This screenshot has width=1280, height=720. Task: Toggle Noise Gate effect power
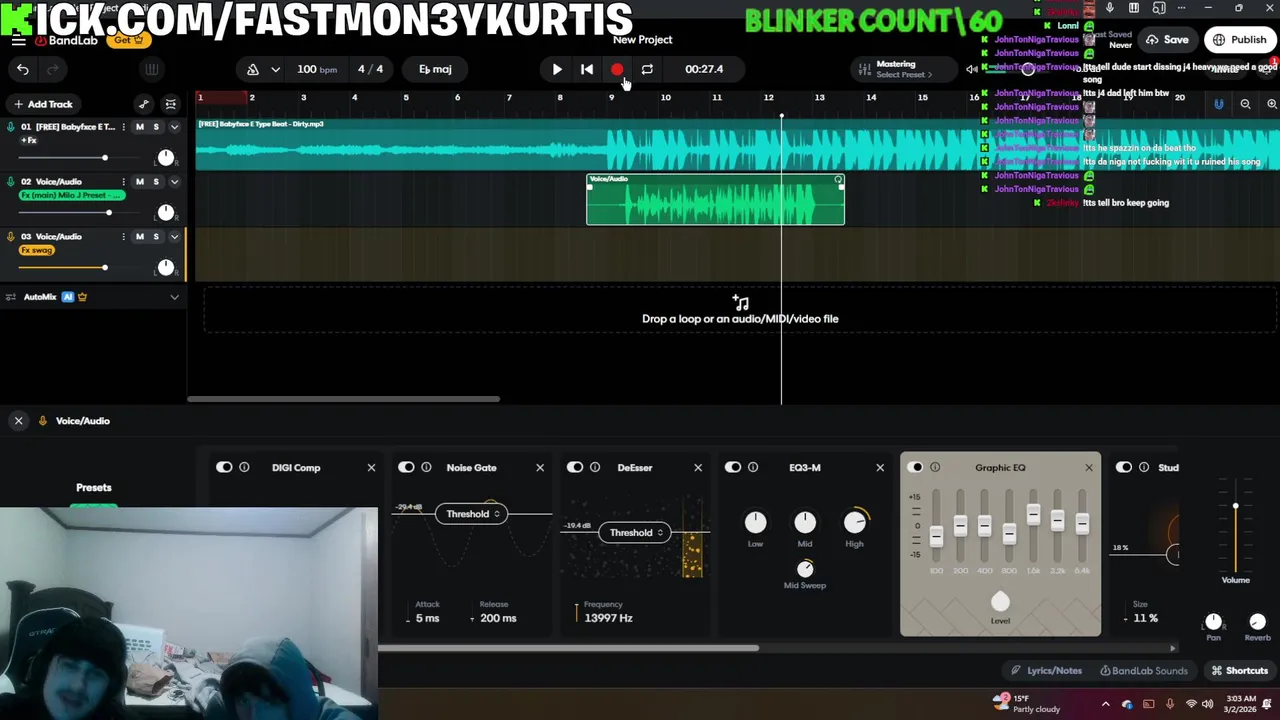coord(406,467)
